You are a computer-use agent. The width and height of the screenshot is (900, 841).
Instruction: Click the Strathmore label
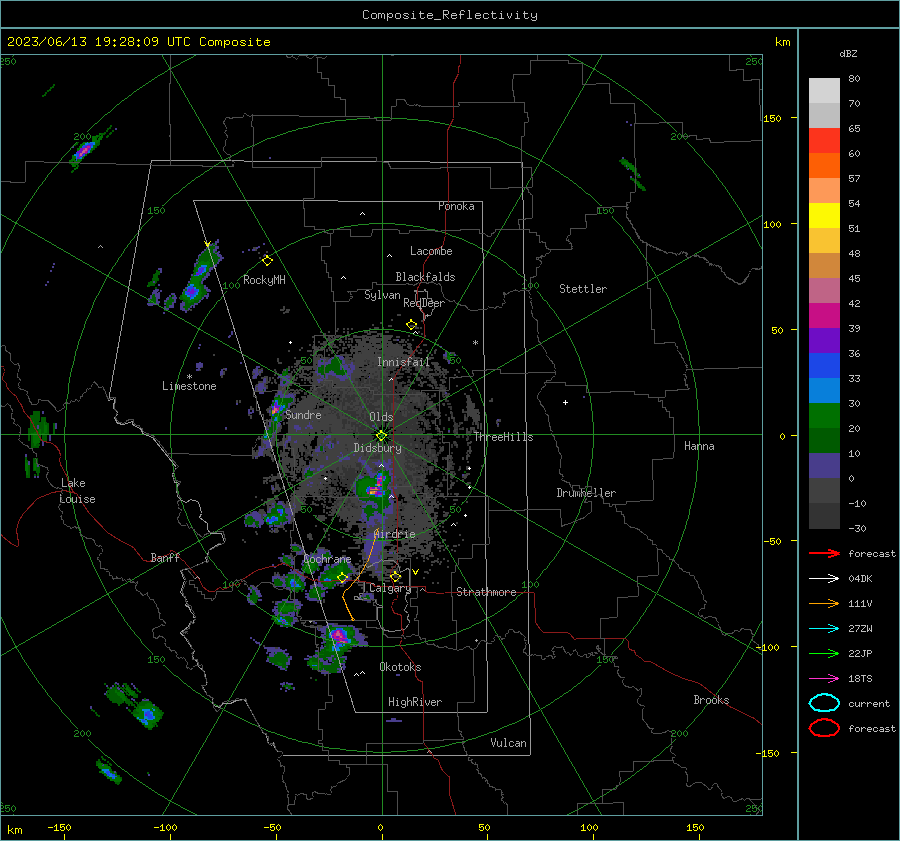coord(486,592)
